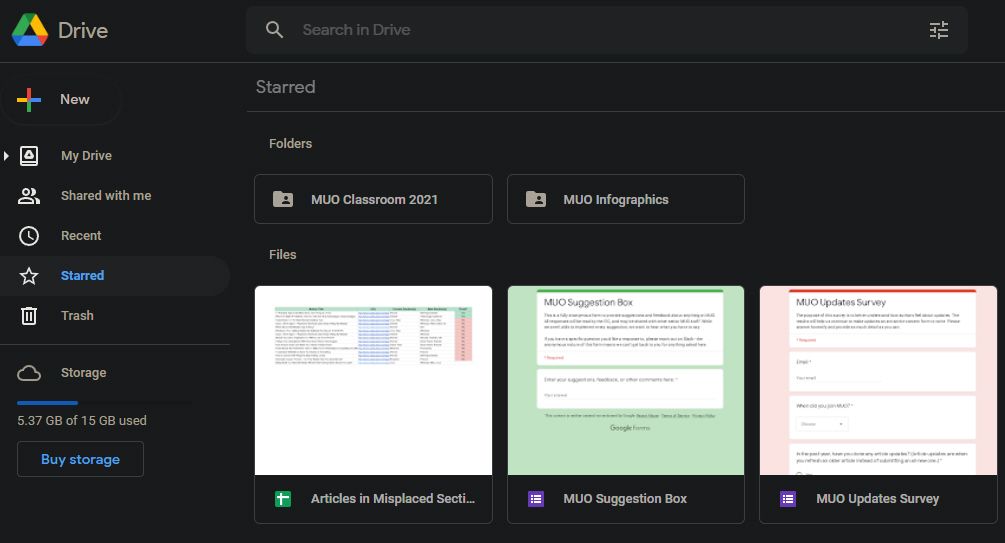Click the storage usage progress bar
The image size is (1005, 543).
tap(104, 403)
